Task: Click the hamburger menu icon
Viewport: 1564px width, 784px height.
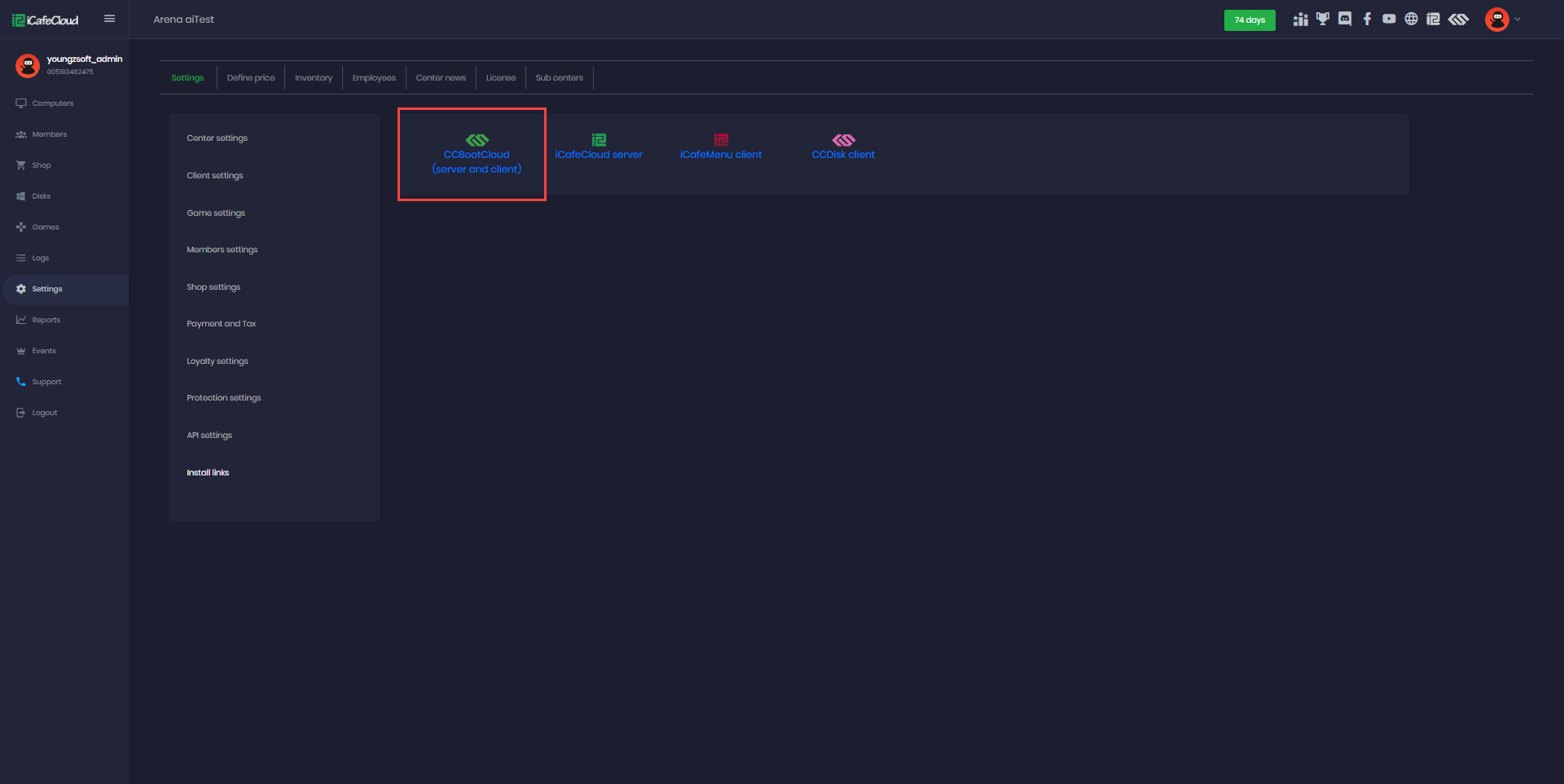Action: coord(109,19)
